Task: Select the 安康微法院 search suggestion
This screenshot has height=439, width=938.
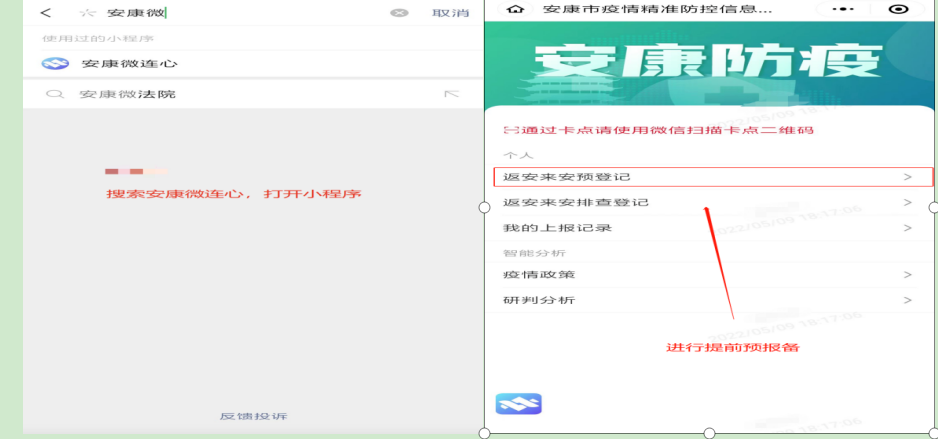Action: click(x=252, y=94)
